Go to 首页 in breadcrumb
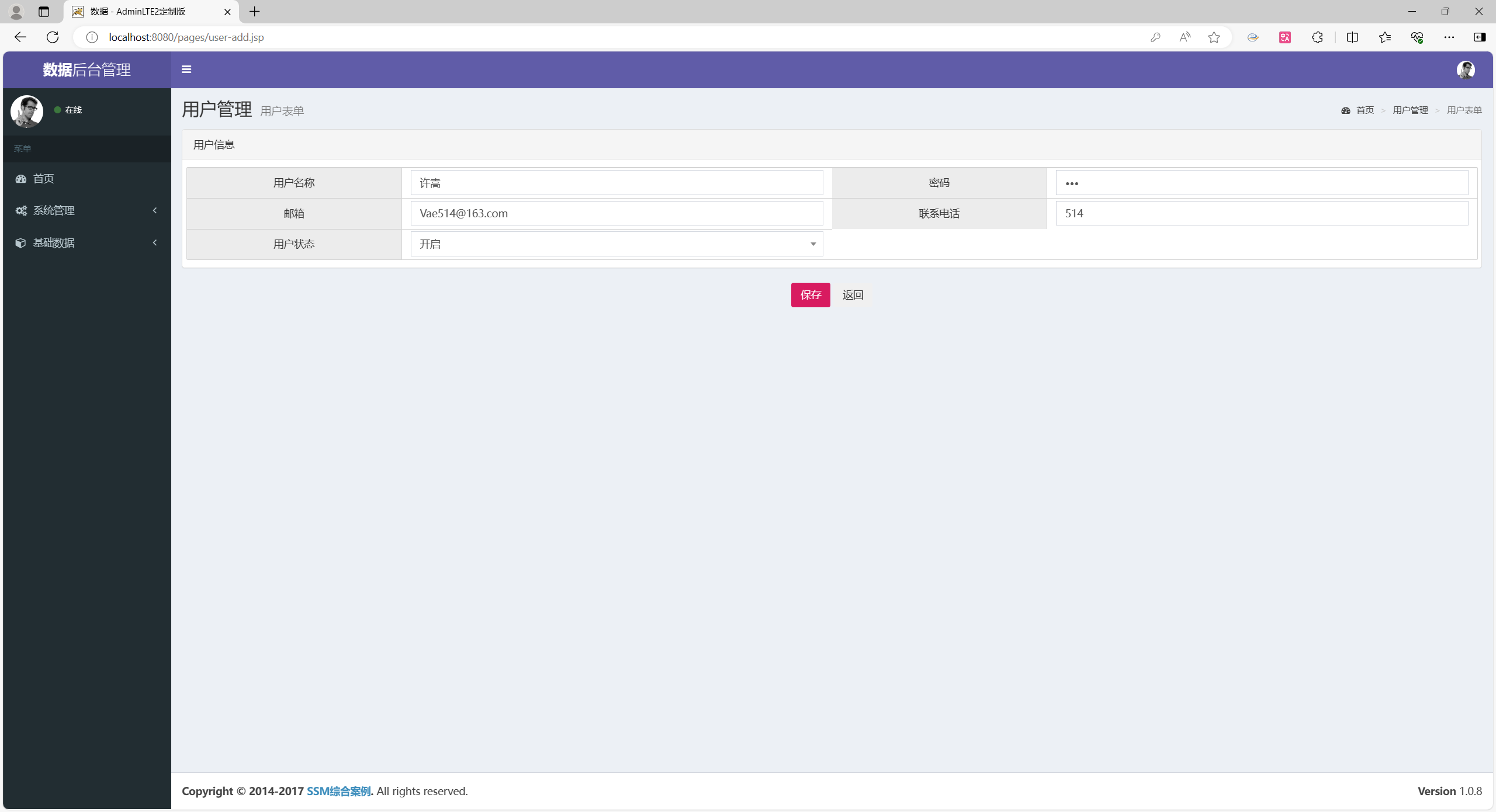This screenshot has height=812, width=1496. pyautogui.click(x=1365, y=110)
